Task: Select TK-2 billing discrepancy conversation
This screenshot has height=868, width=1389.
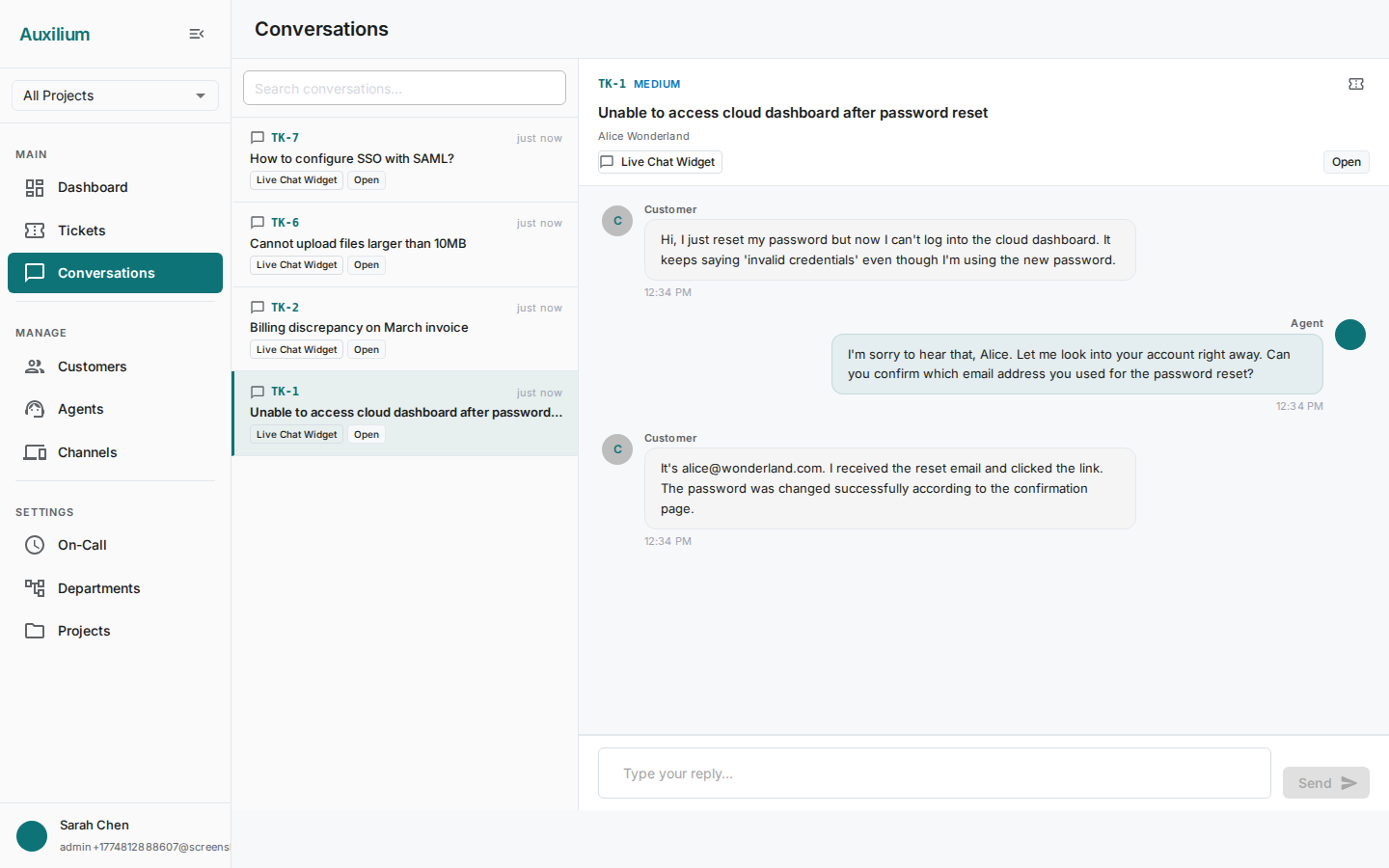Action: [404, 328]
